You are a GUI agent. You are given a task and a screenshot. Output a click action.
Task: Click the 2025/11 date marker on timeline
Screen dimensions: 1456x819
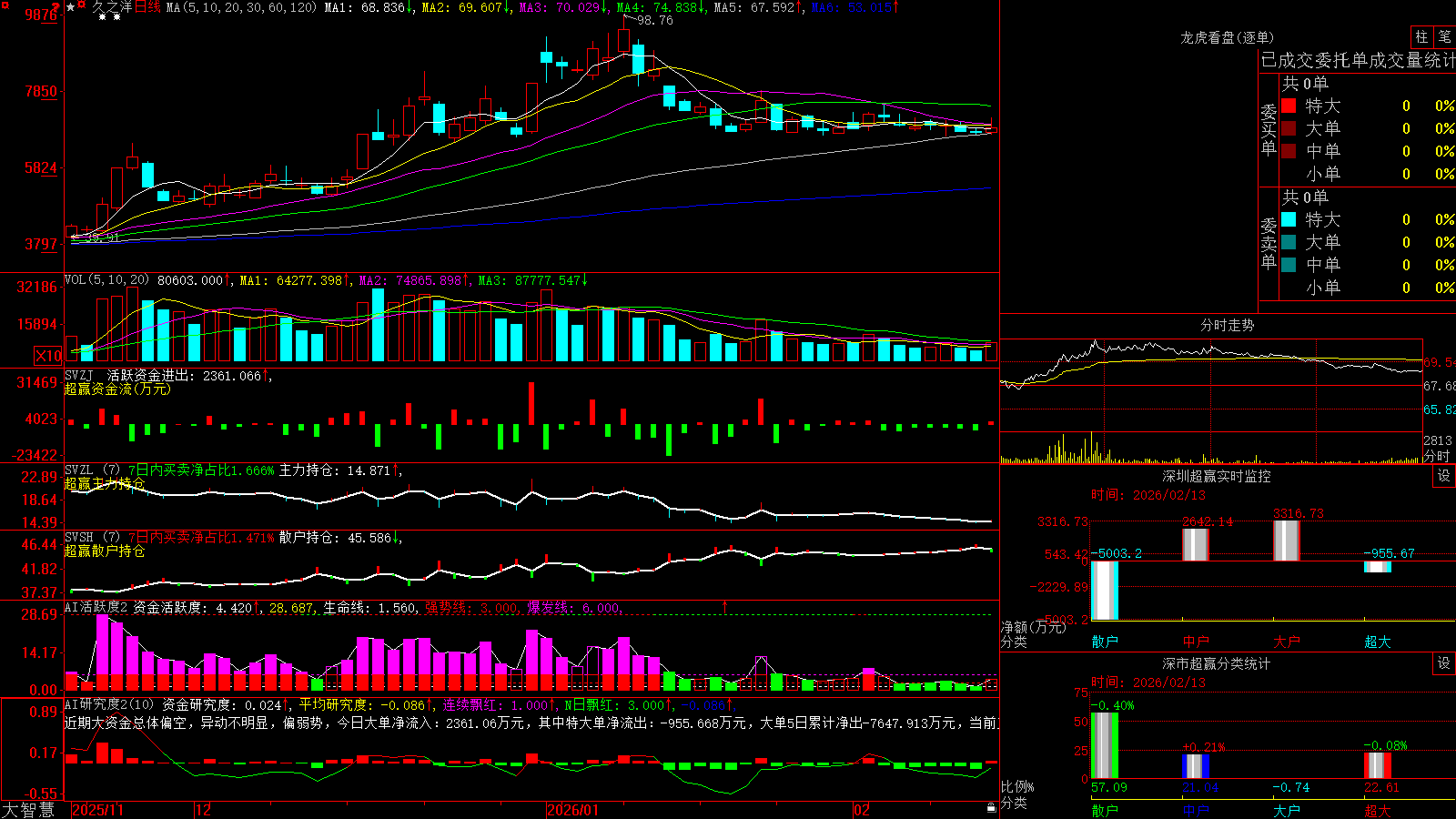(97, 810)
